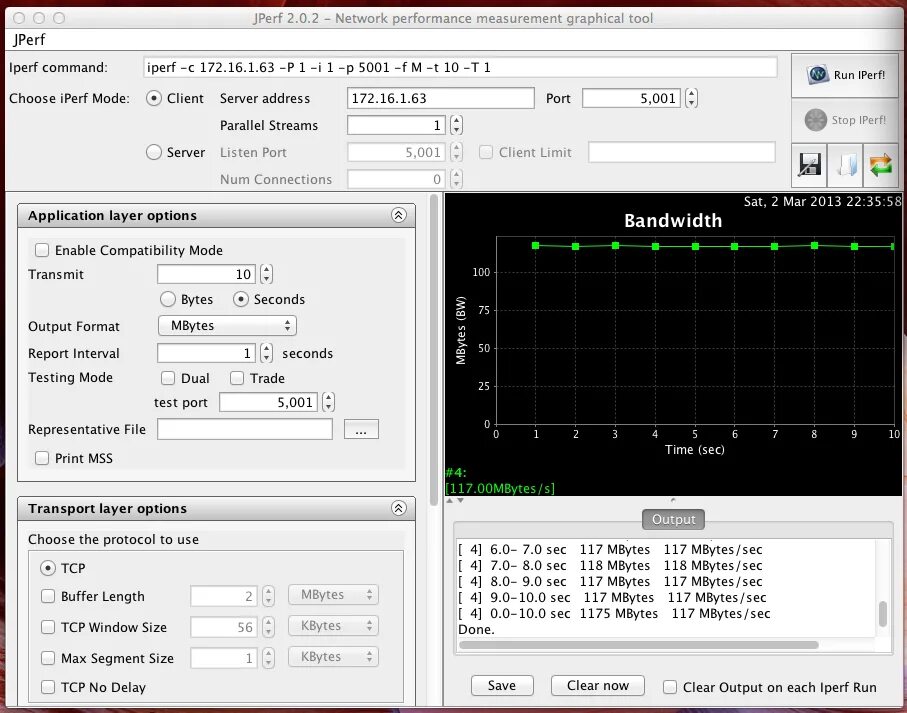This screenshot has height=713, width=907.
Task: Select the Output tab
Action: pos(673,519)
